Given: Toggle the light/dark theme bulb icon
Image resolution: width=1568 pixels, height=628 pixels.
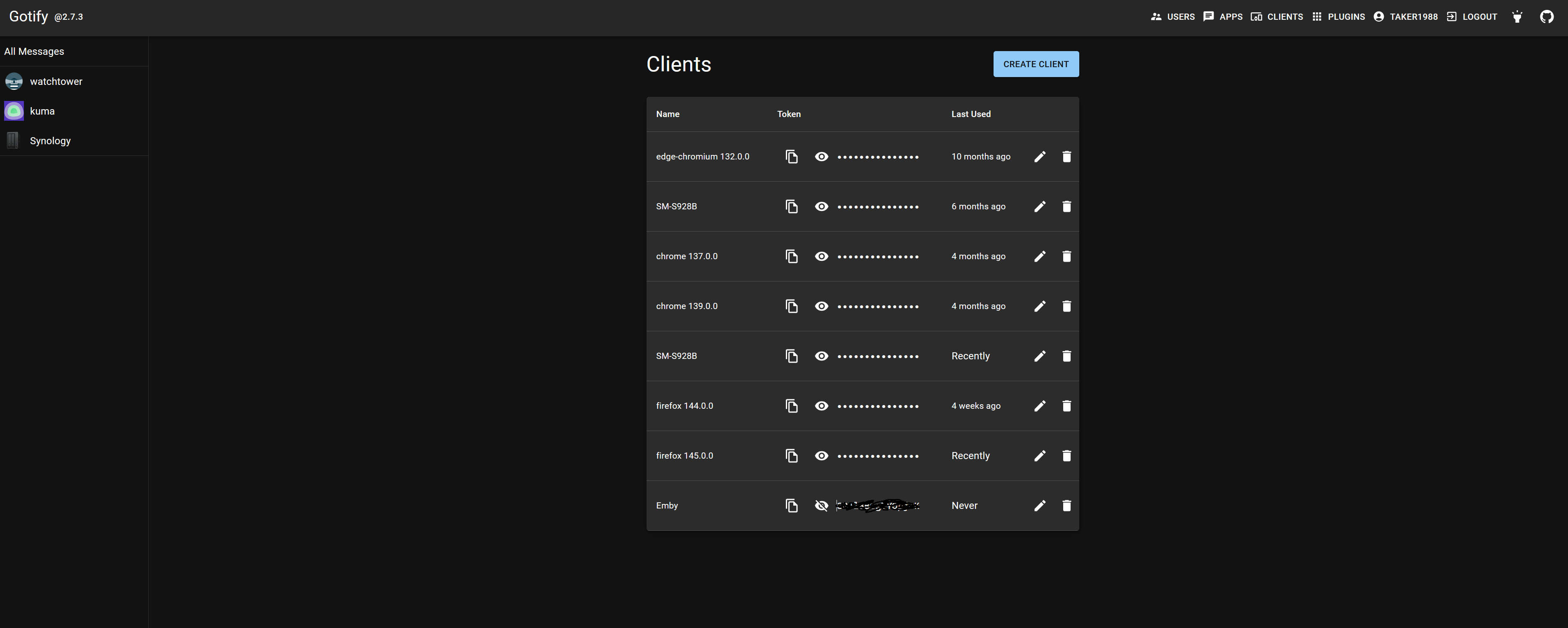Looking at the screenshot, I should (1517, 16).
